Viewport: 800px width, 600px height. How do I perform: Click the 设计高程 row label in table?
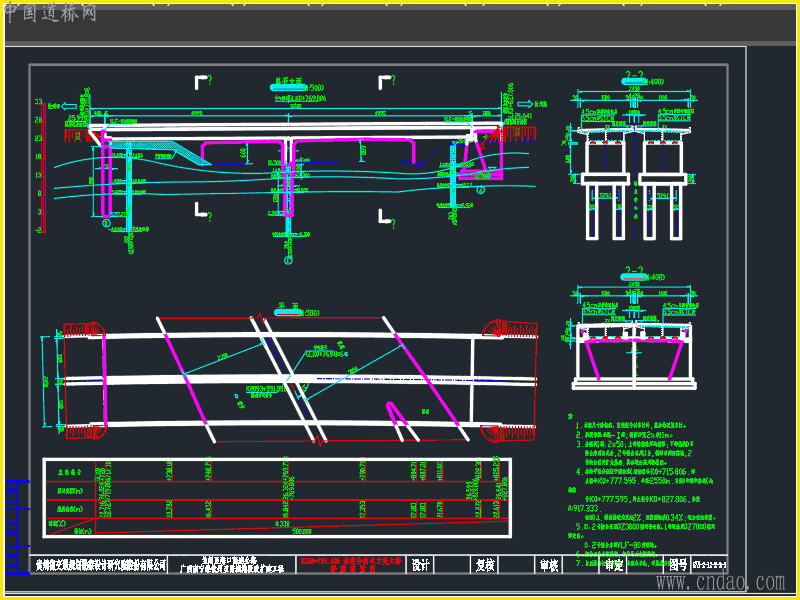70,491
